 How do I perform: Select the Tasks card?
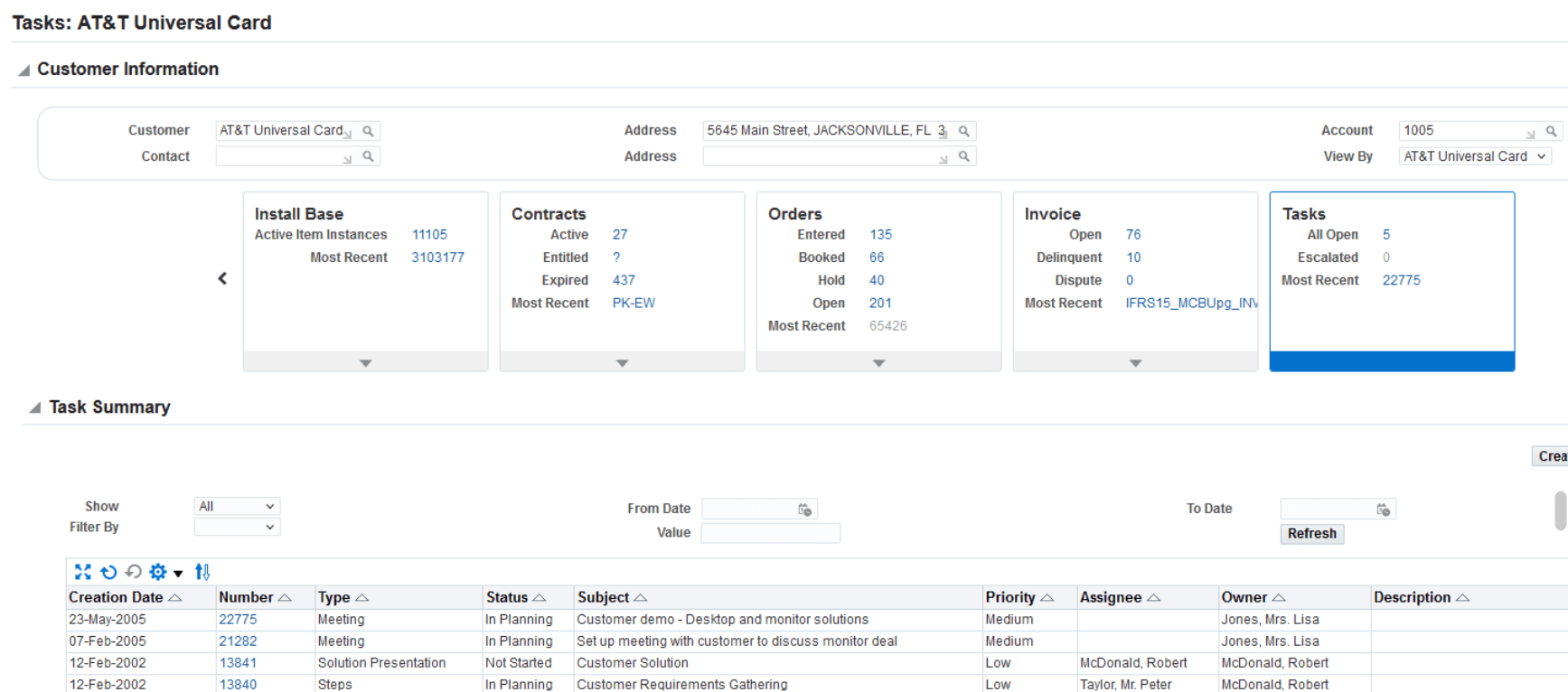point(1392,281)
